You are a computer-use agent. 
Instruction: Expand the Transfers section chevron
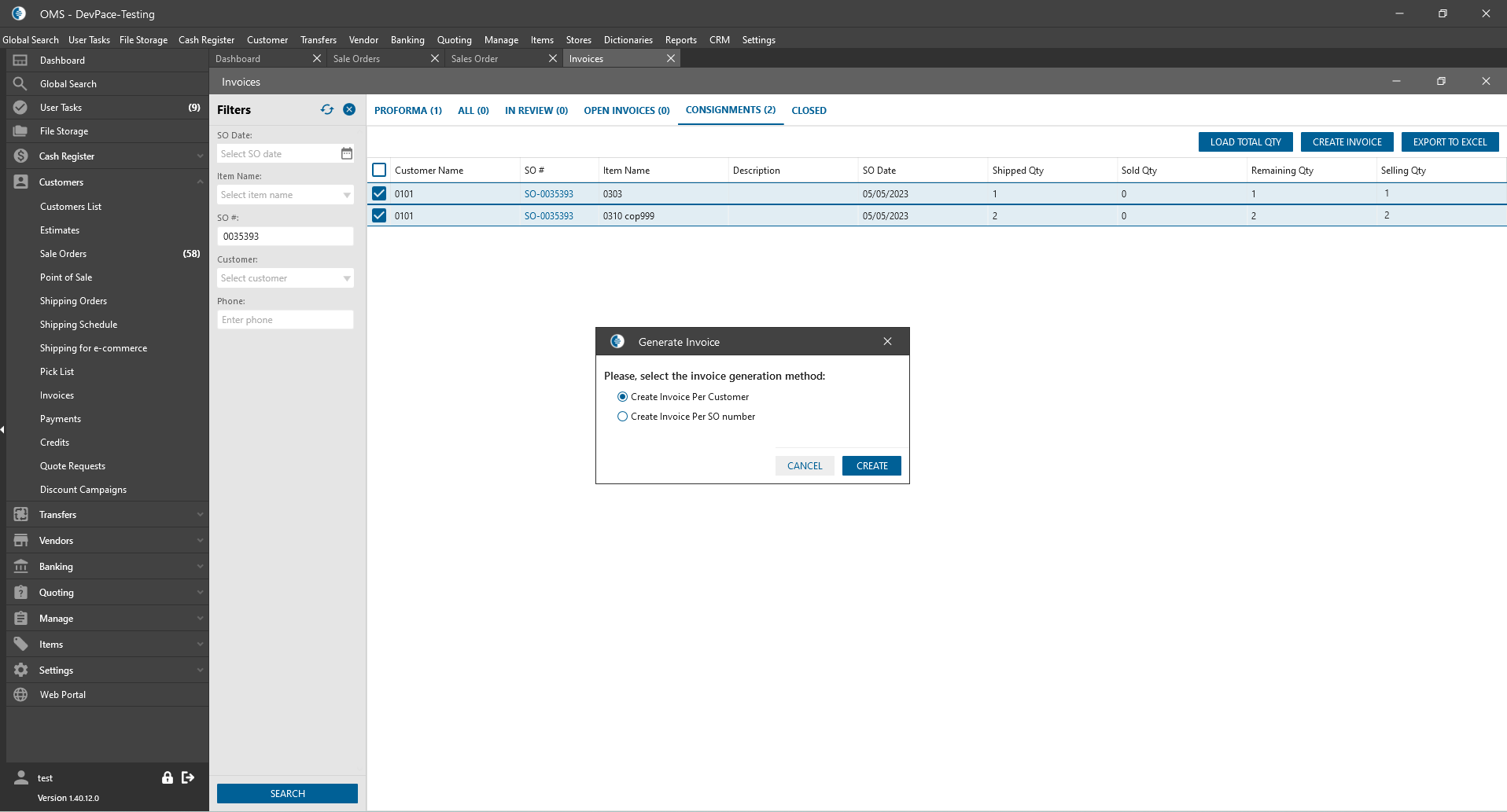pyautogui.click(x=200, y=515)
